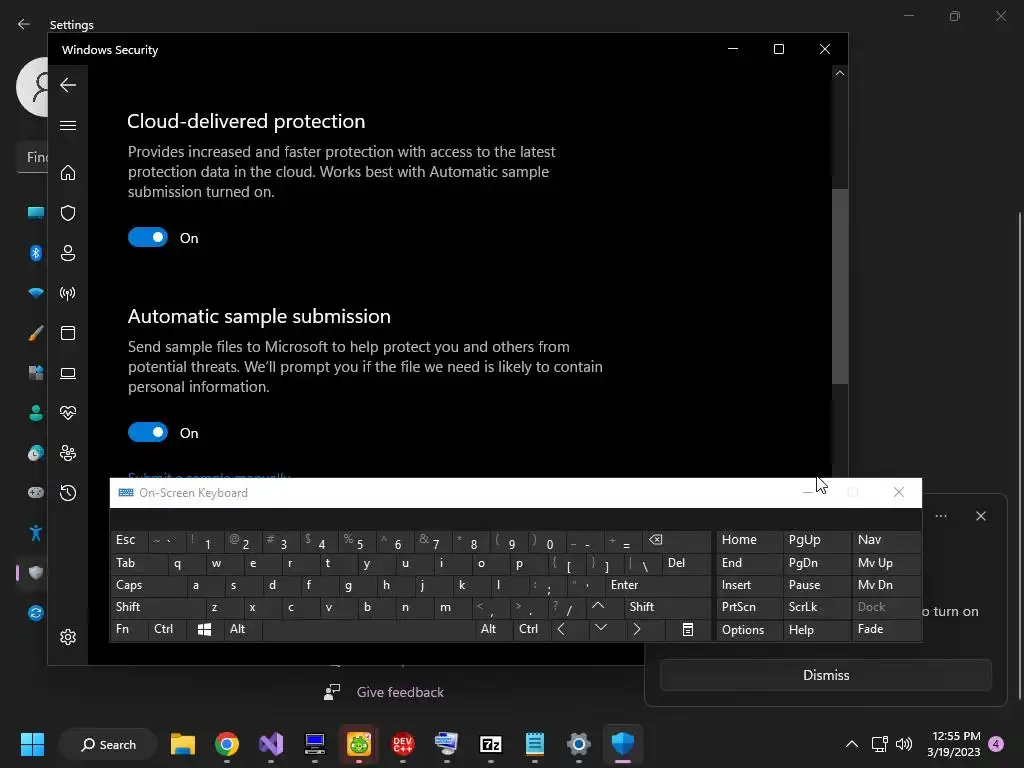Viewport: 1024px width, 768px height.
Task: Click Options key on On-Screen Keyboard
Action: pyautogui.click(x=748, y=630)
